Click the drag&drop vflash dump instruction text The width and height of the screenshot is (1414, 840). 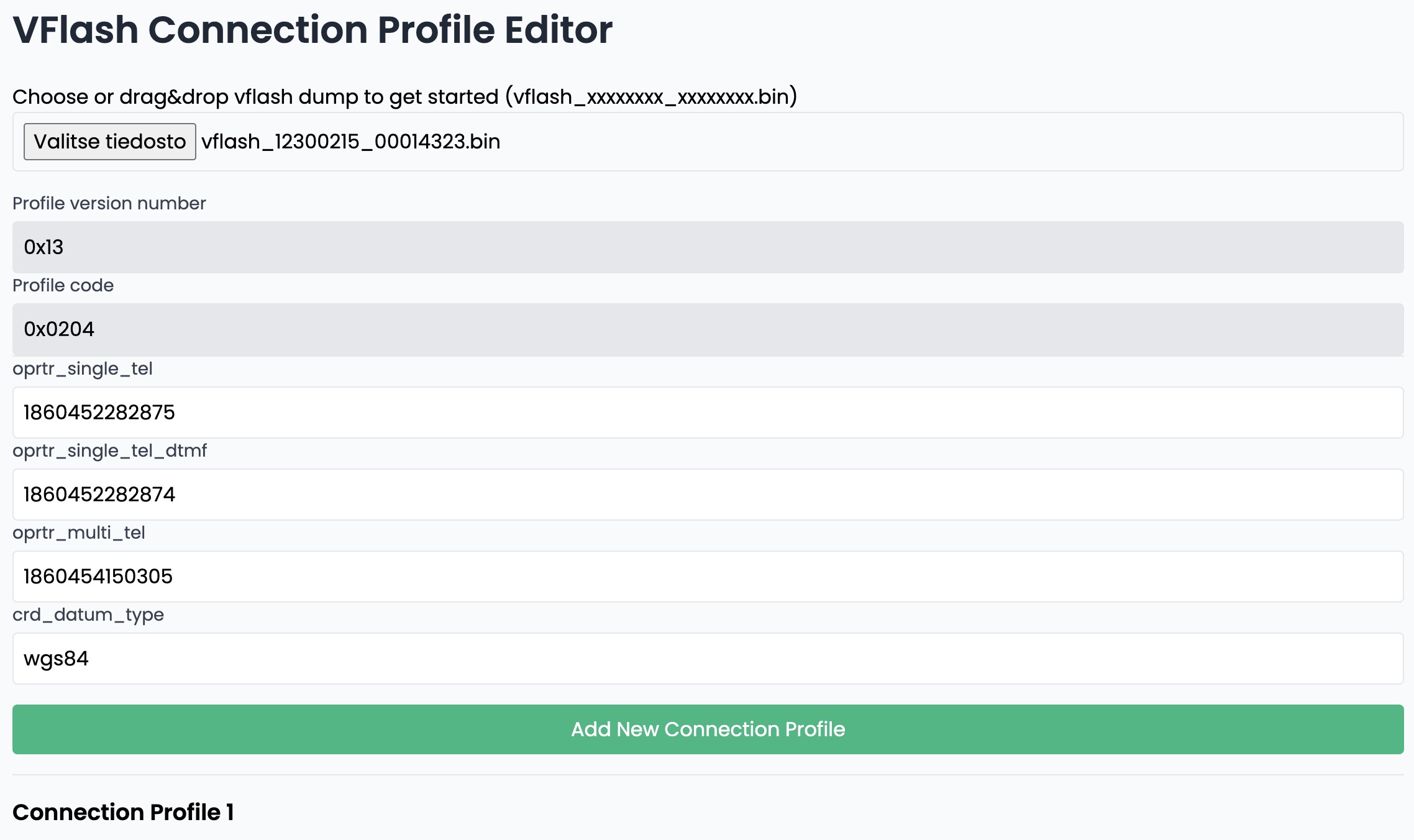click(405, 97)
